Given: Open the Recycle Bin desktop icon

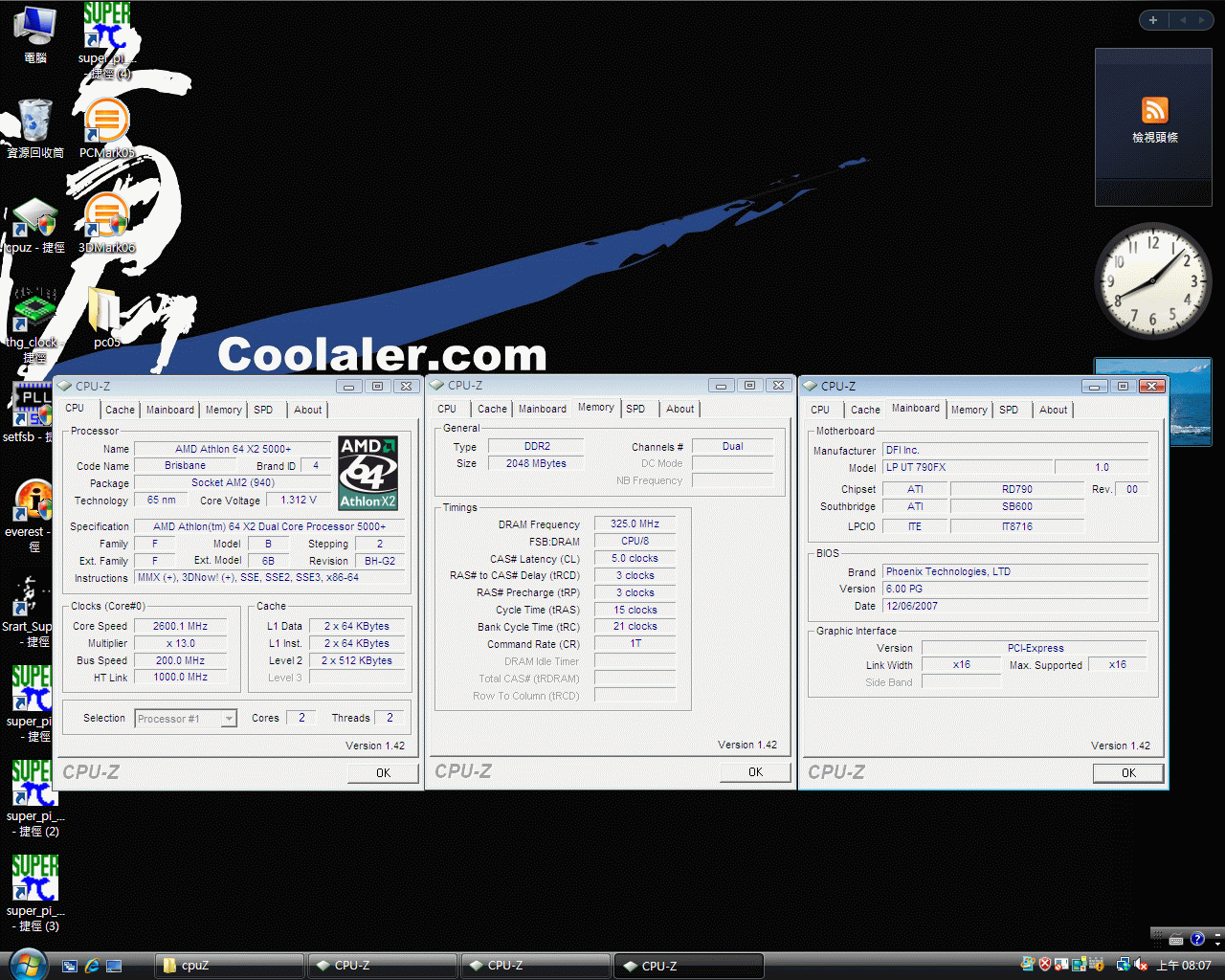Looking at the screenshot, I should (35, 128).
